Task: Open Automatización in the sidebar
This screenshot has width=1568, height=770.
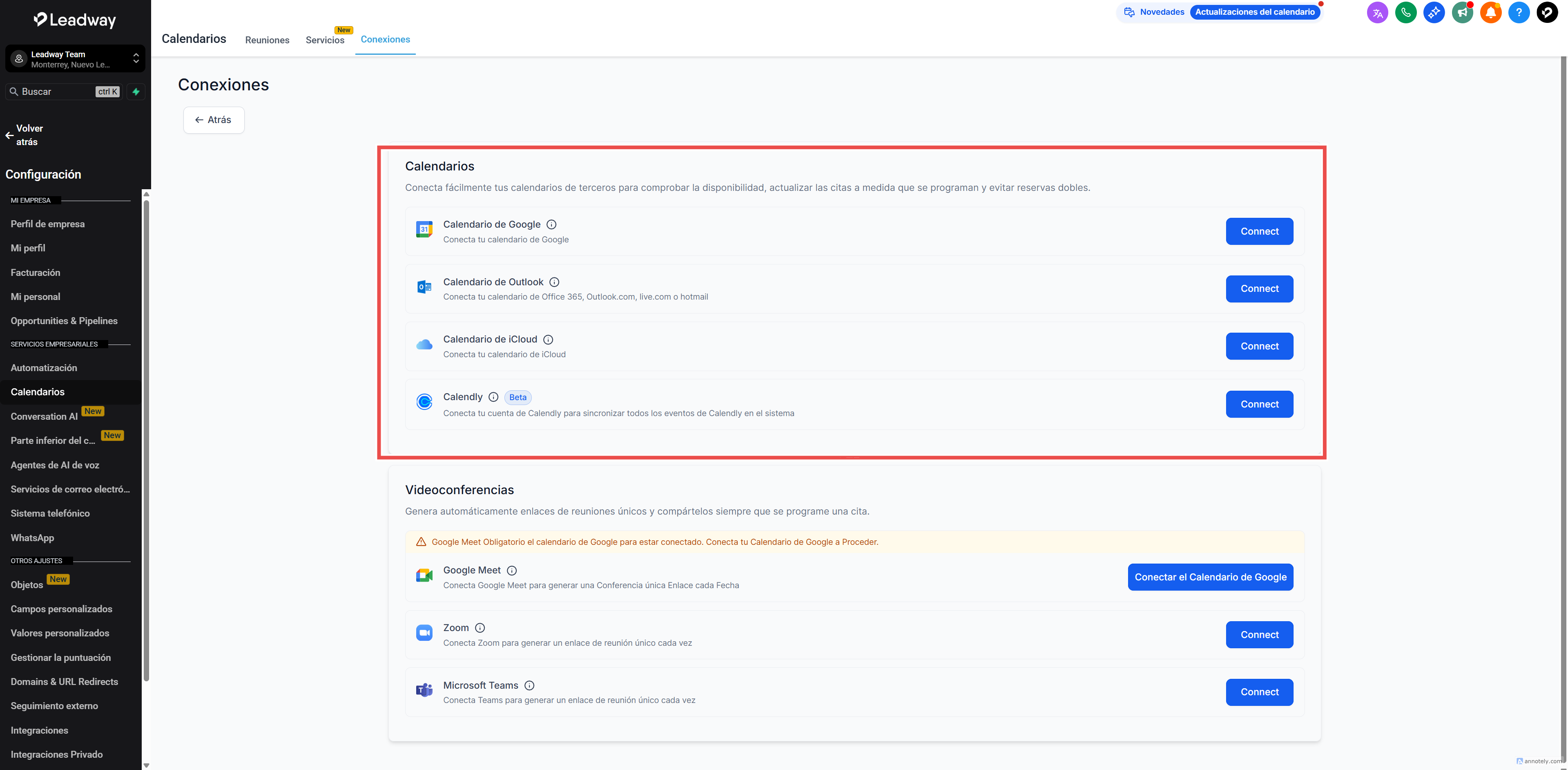Action: (x=44, y=368)
